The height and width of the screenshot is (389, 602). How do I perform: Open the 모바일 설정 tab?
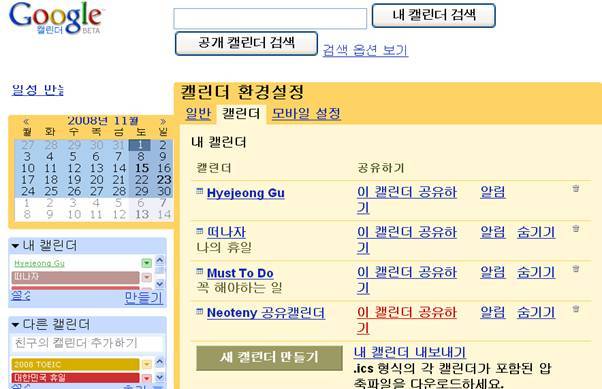point(306,114)
